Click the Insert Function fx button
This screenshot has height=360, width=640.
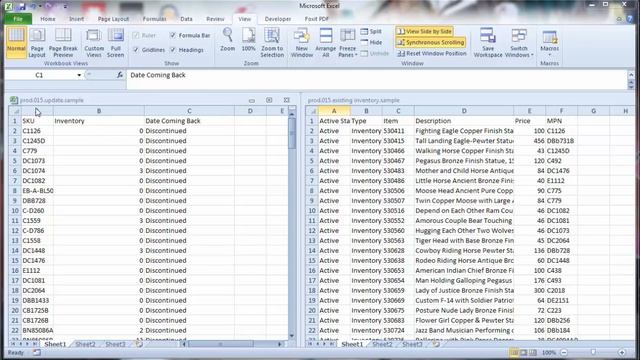(x=120, y=75)
